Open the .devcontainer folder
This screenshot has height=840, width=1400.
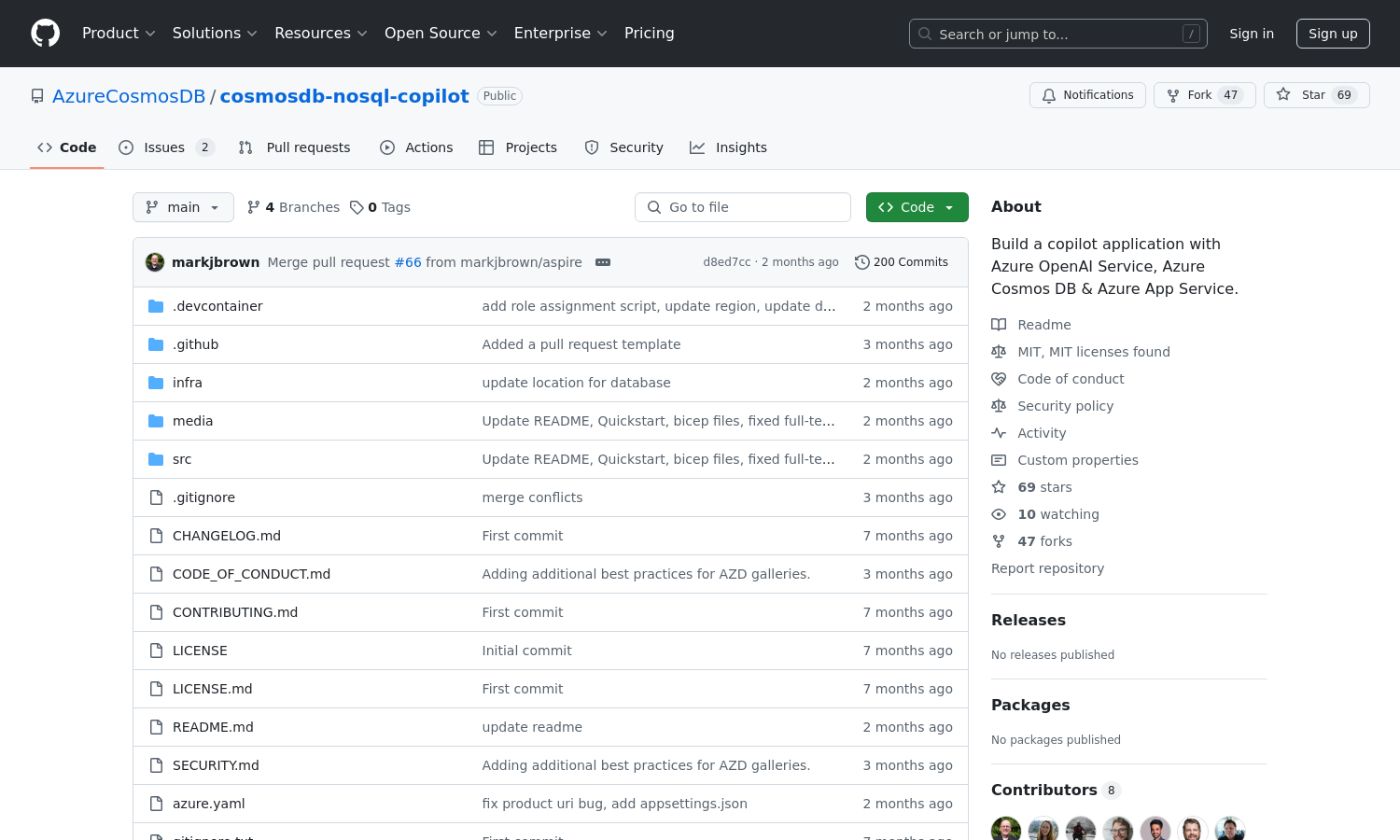pyautogui.click(x=217, y=306)
